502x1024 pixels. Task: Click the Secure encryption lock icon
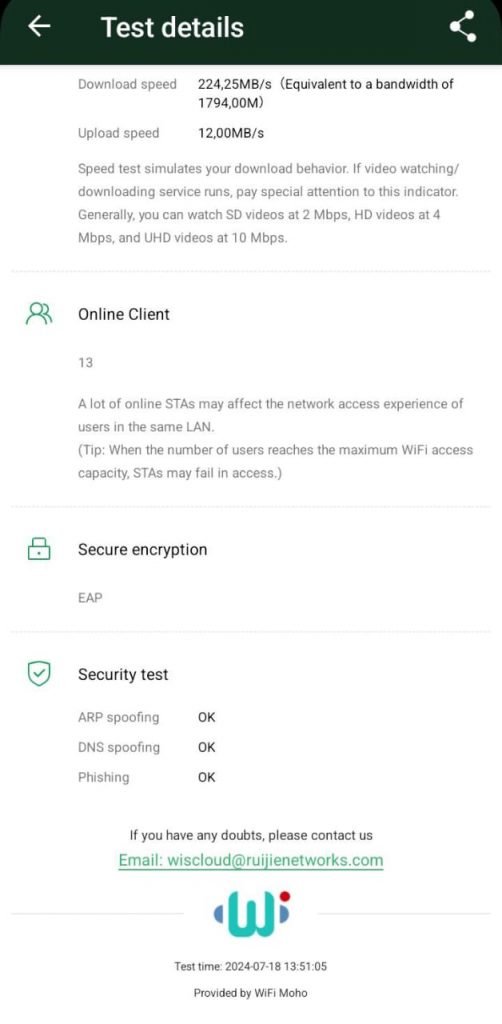39,549
